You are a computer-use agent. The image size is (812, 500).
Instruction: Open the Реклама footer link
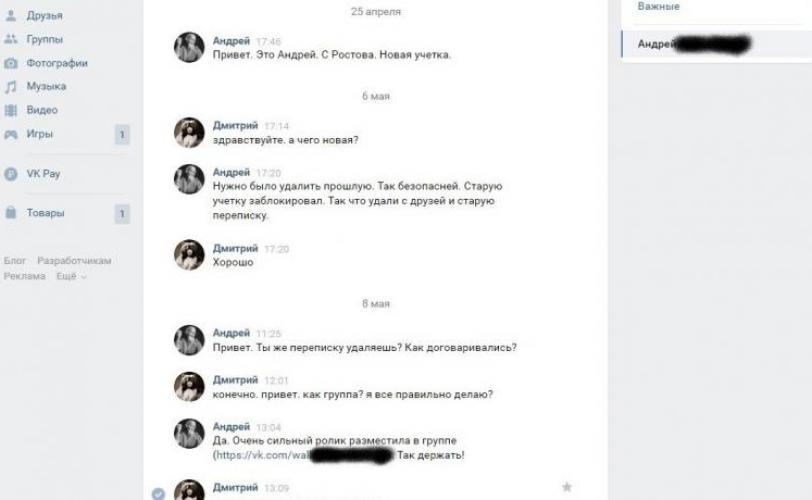(x=24, y=276)
